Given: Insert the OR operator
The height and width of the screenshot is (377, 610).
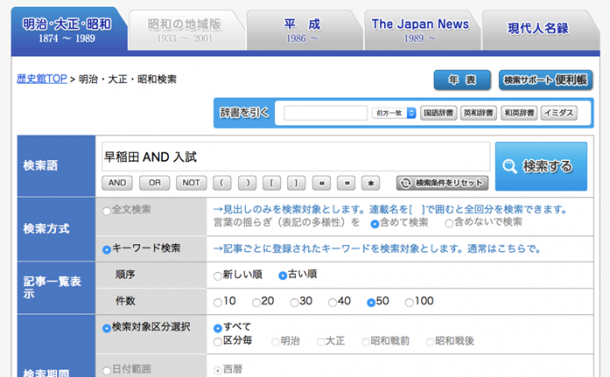Looking at the screenshot, I should click(154, 183).
